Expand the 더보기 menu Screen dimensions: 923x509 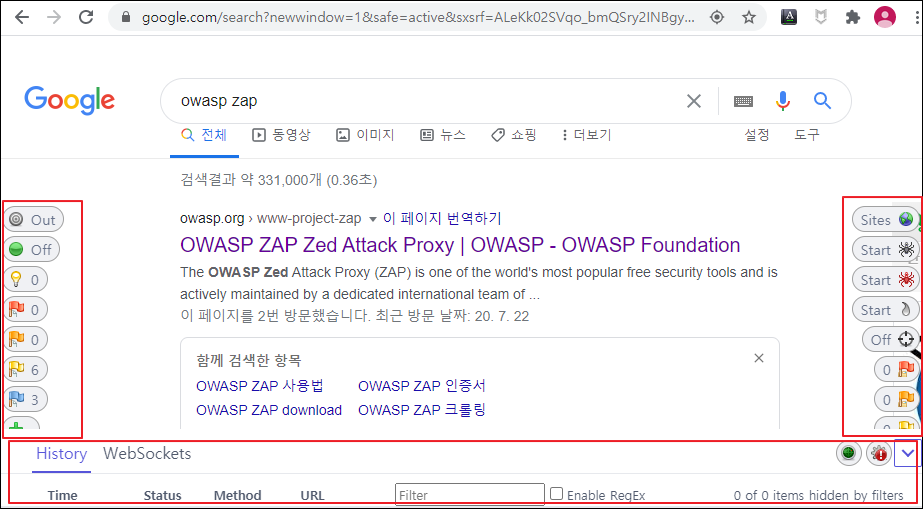click(586, 135)
